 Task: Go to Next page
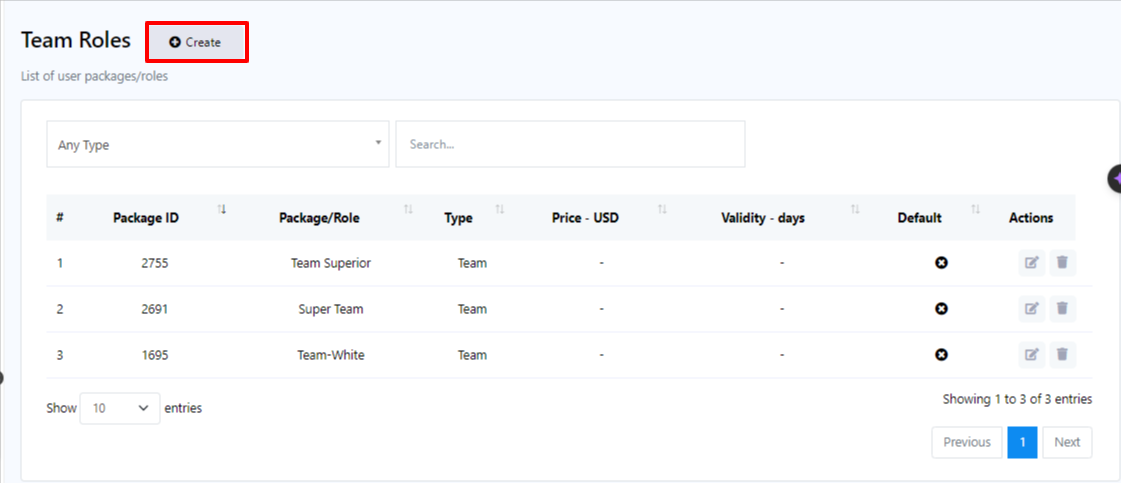pos(1067,442)
